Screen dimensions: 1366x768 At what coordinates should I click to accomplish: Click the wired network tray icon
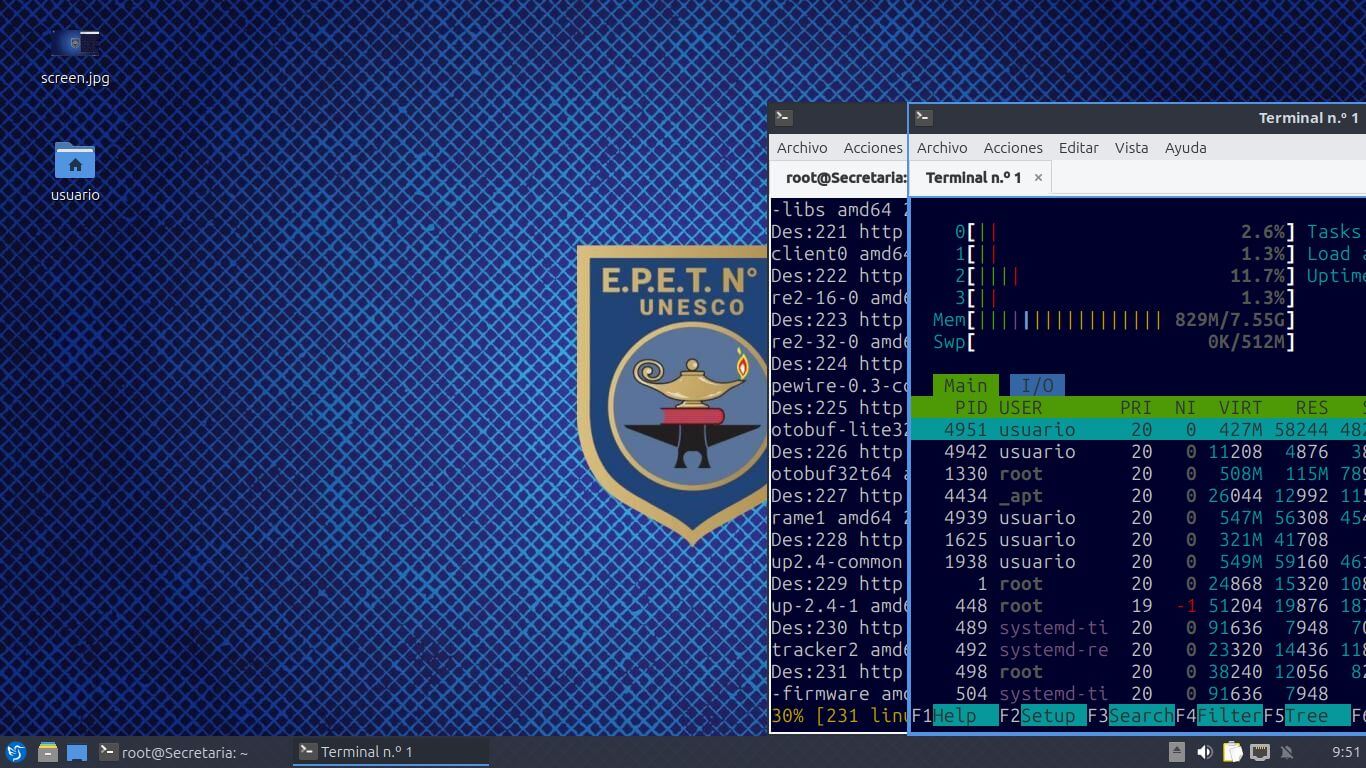tap(1260, 752)
